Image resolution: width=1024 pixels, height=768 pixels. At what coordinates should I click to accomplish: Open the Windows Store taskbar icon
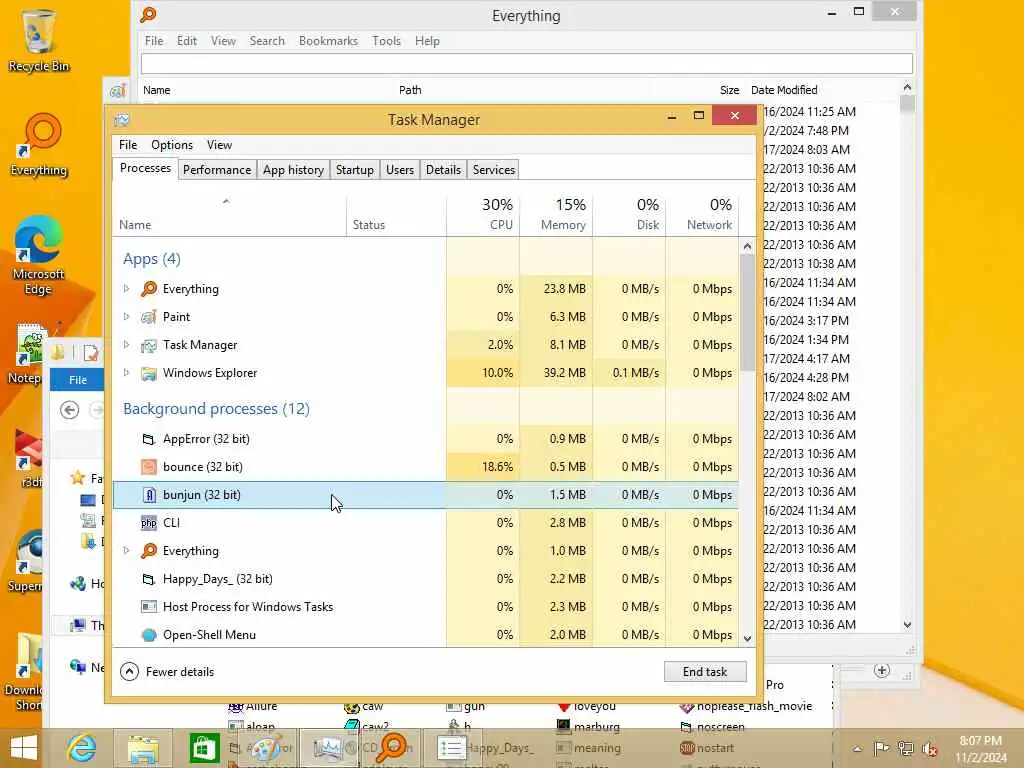point(204,748)
